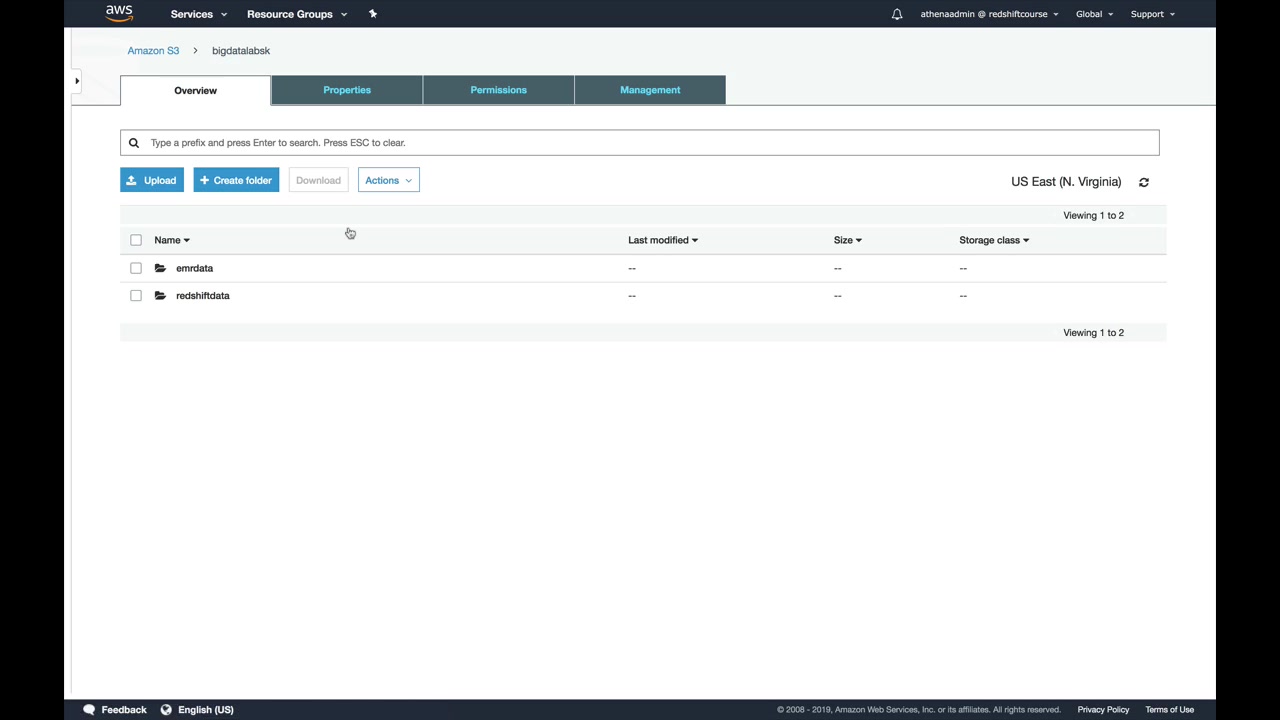Click the US East (N. Virginia) region text
1280x720 pixels.
pos(1066,182)
